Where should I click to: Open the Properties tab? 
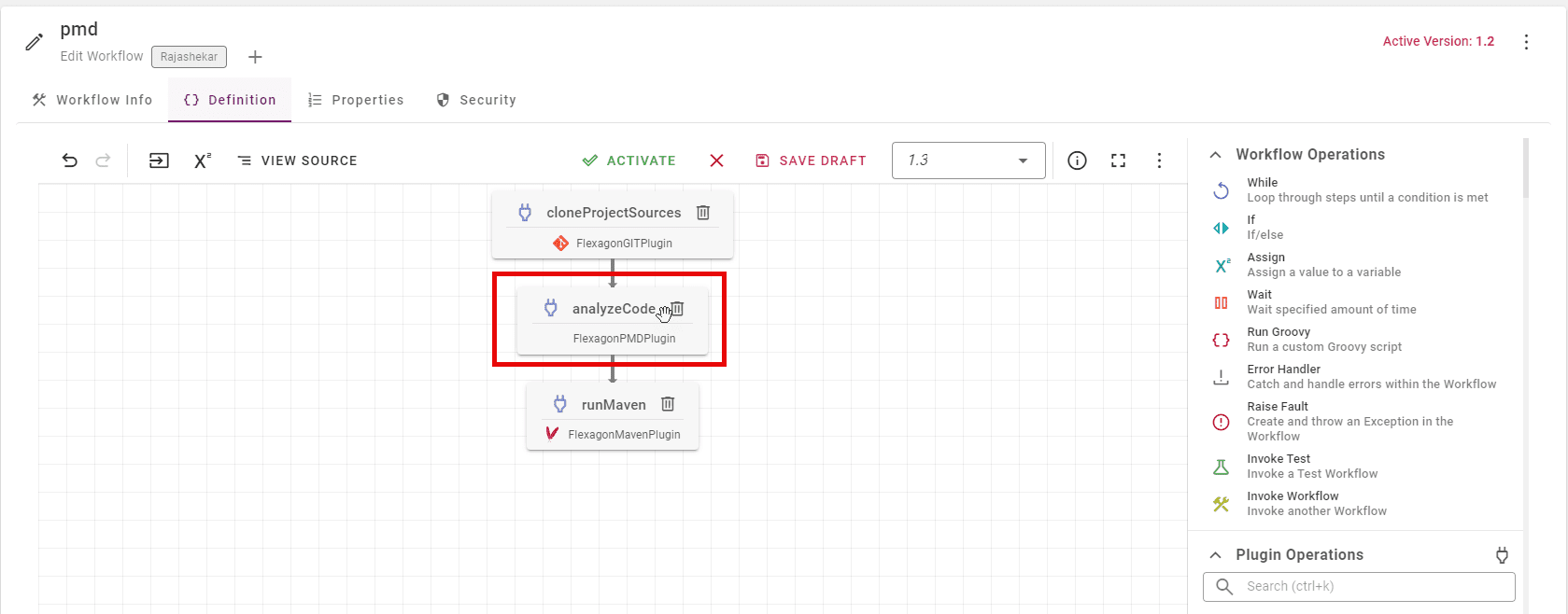pos(356,100)
